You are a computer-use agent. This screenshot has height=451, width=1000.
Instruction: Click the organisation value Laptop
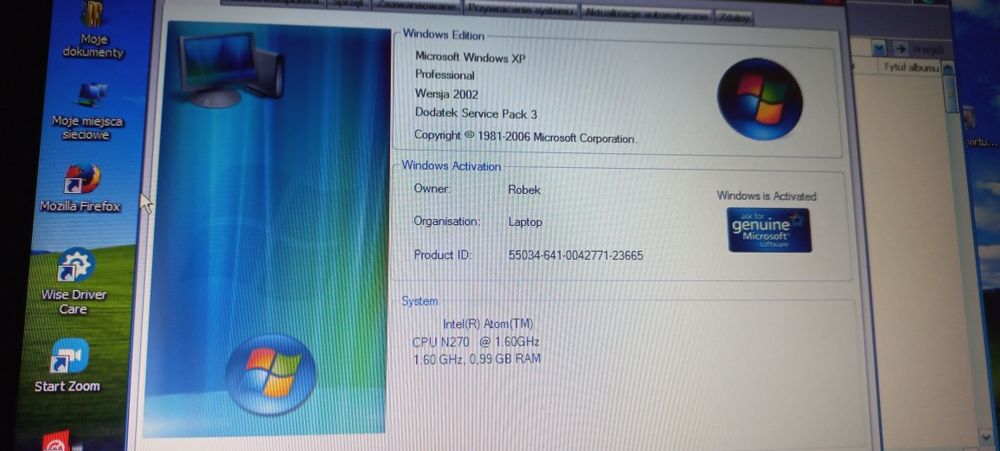(x=525, y=222)
